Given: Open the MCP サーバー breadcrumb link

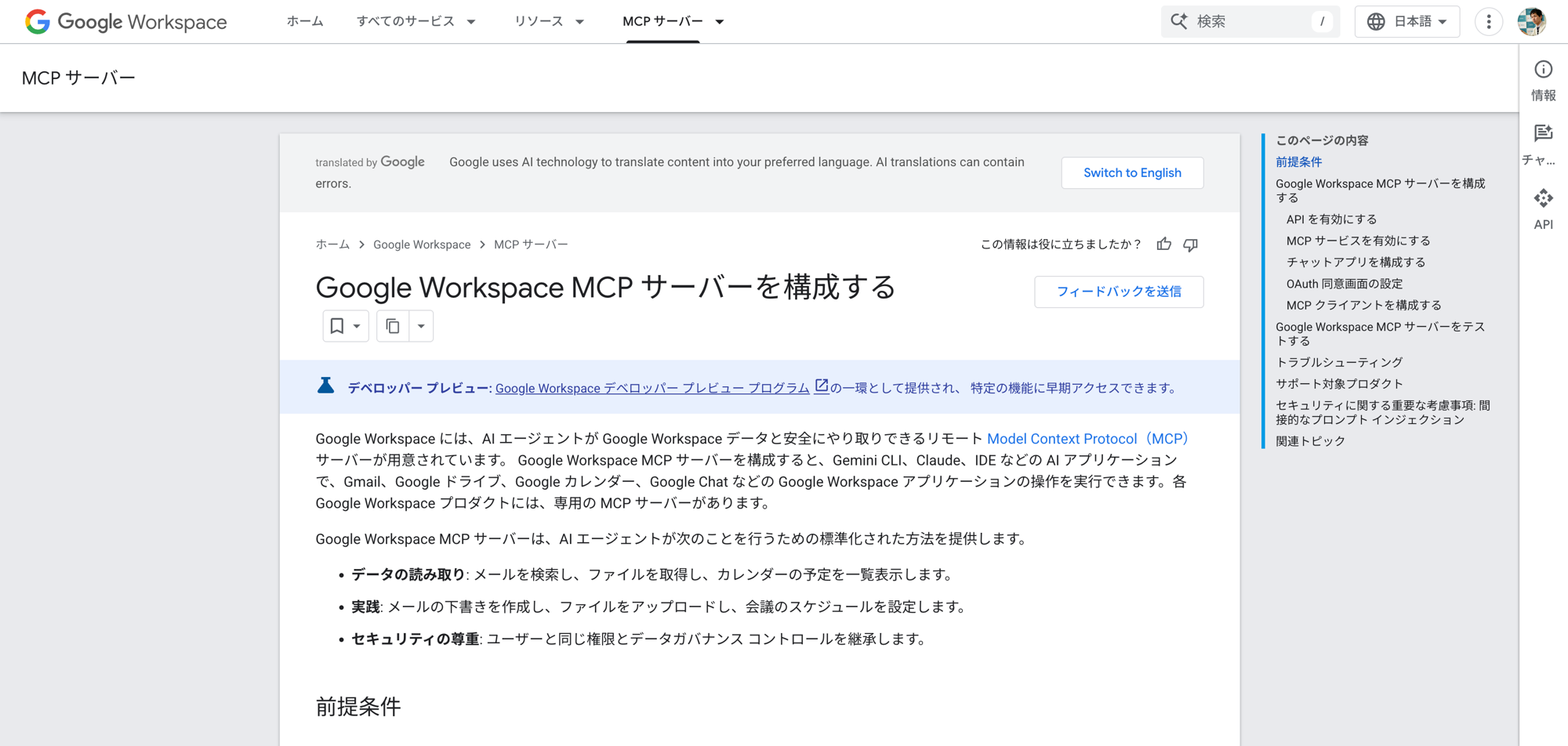Looking at the screenshot, I should [x=531, y=244].
